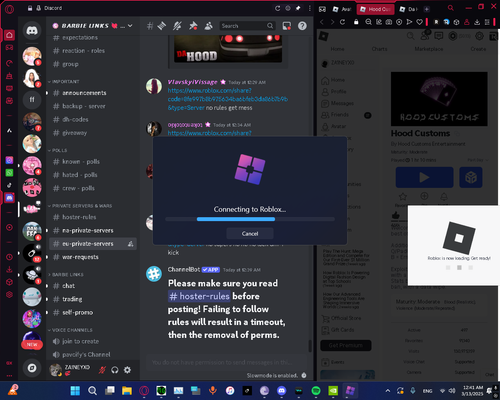Open Roblox chat messages icon in header
The image size is (500, 400).
click(x=439, y=36)
